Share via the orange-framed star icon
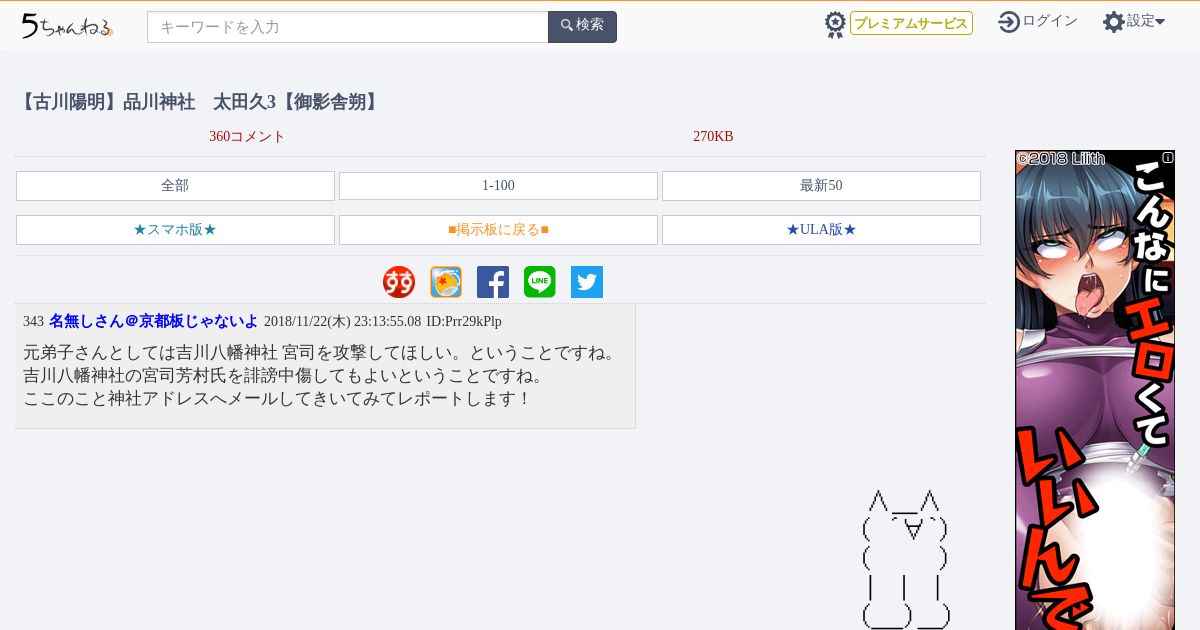Image resolution: width=1200 pixels, height=630 pixels. pos(446,282)
